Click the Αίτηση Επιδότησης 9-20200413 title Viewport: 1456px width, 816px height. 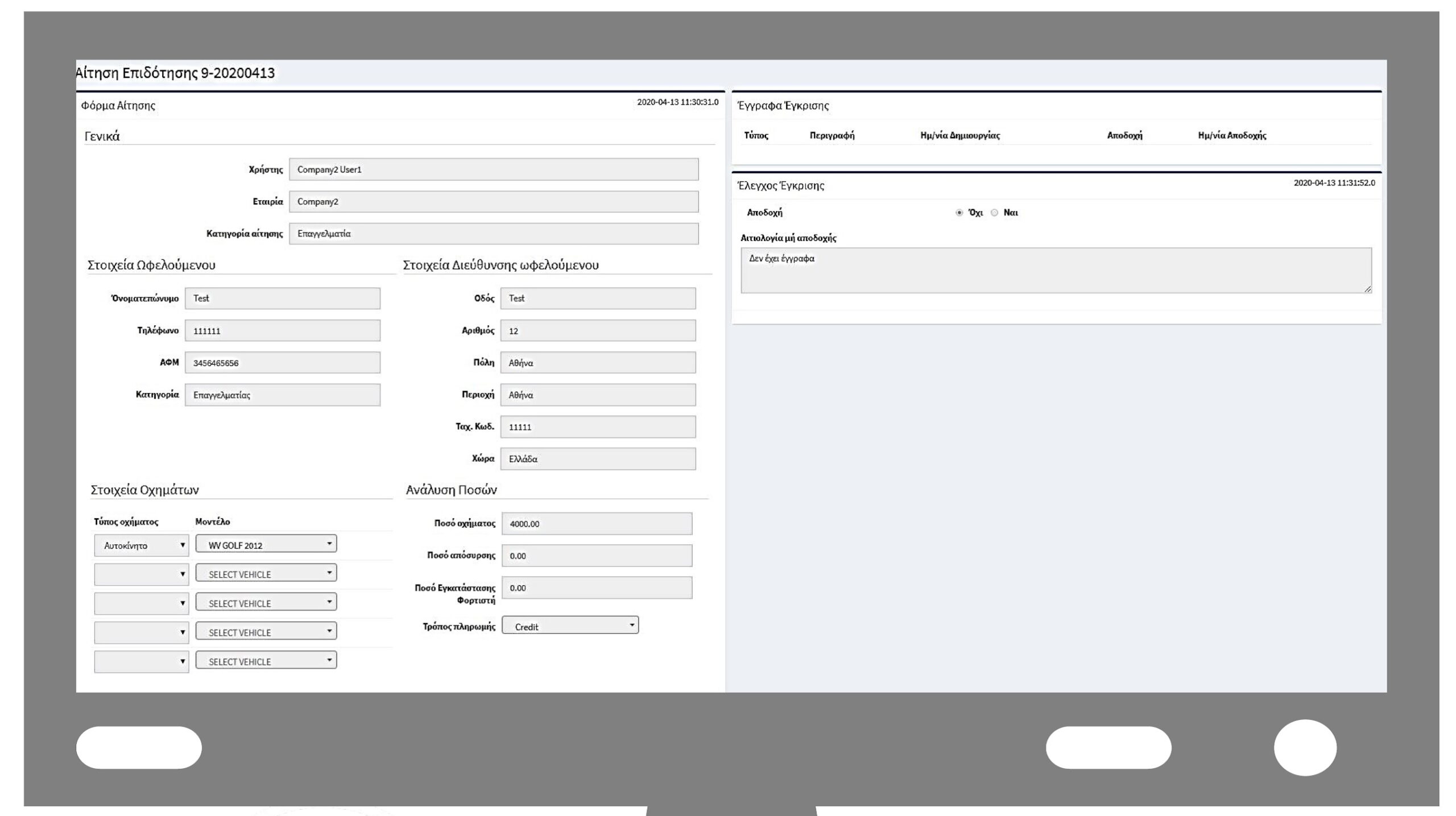(176, 73)
